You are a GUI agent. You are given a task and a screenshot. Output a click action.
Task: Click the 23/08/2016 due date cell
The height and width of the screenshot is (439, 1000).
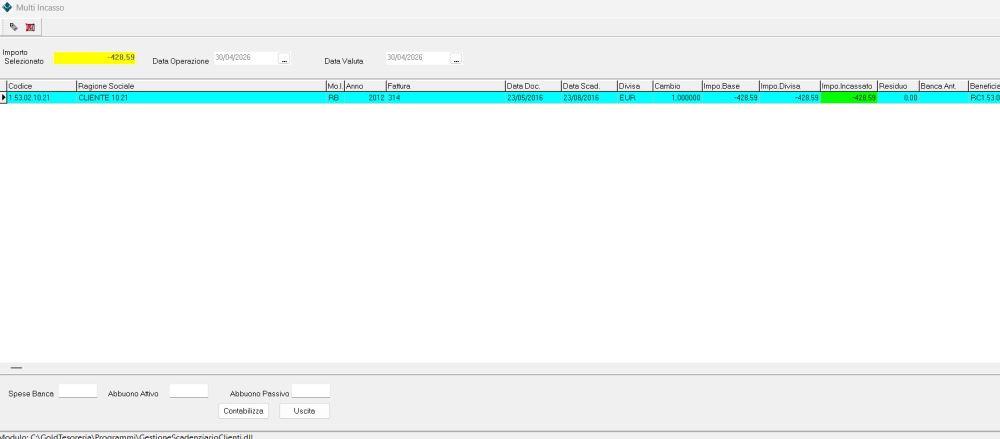point(589,98)
